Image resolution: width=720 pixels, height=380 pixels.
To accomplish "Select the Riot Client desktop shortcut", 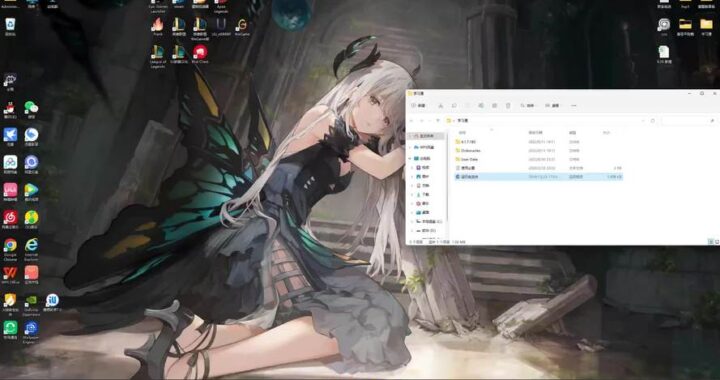I will point(200,53).
